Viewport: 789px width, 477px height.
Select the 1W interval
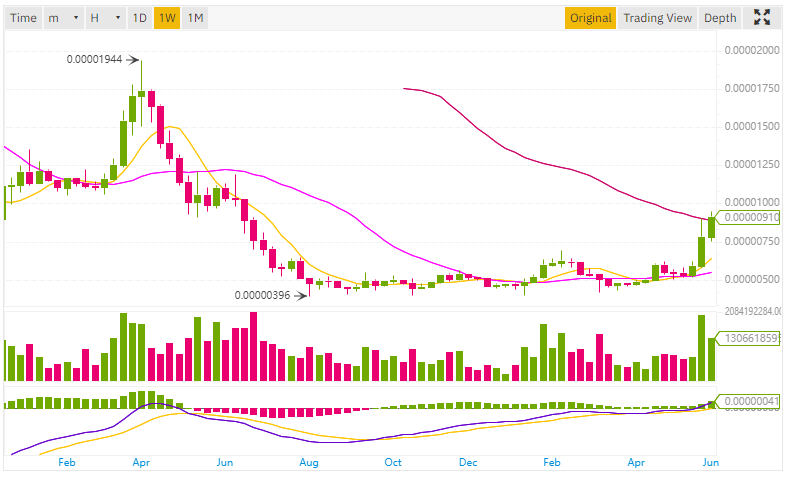tap(167, 18)
